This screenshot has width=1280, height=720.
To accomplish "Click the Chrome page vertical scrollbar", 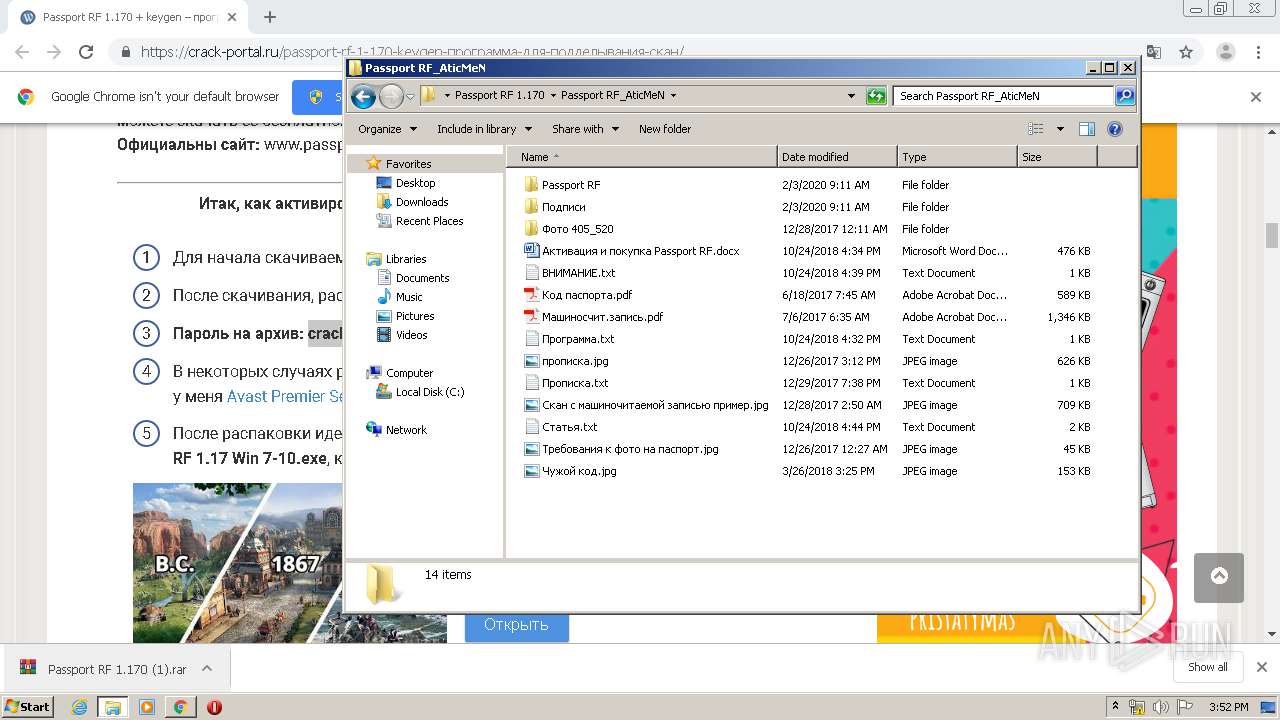I will click(x=1272, y=235).
